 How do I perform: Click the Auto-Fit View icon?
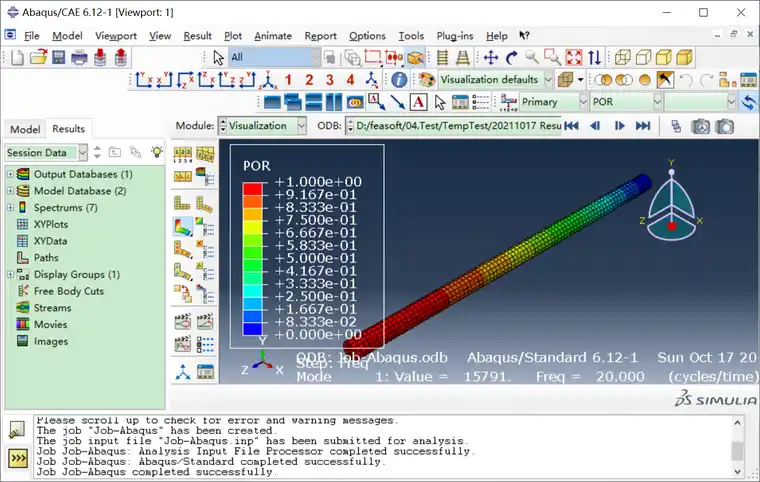(x=573, y=58)
